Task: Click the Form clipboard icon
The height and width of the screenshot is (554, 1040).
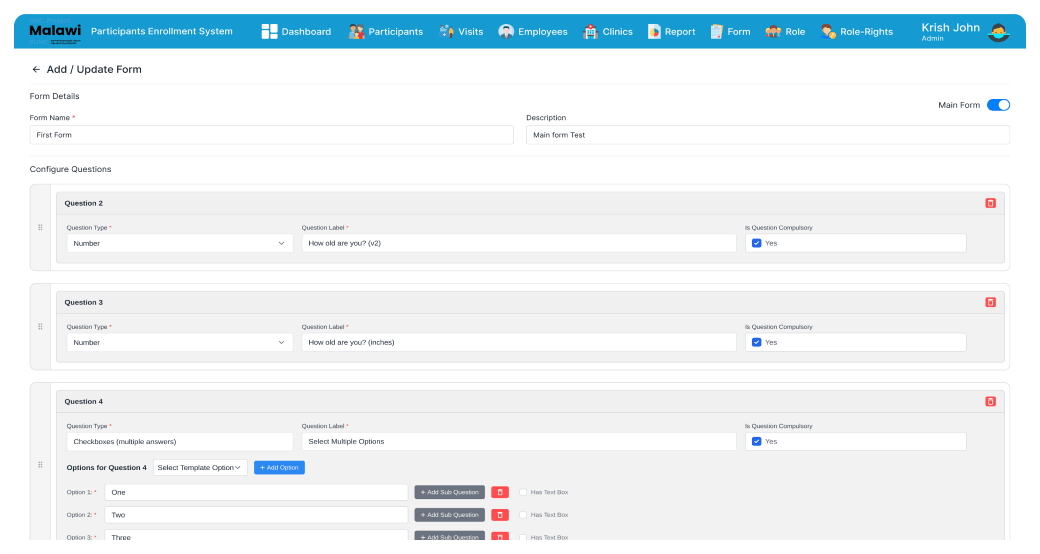Action: (x=716, y=31)
